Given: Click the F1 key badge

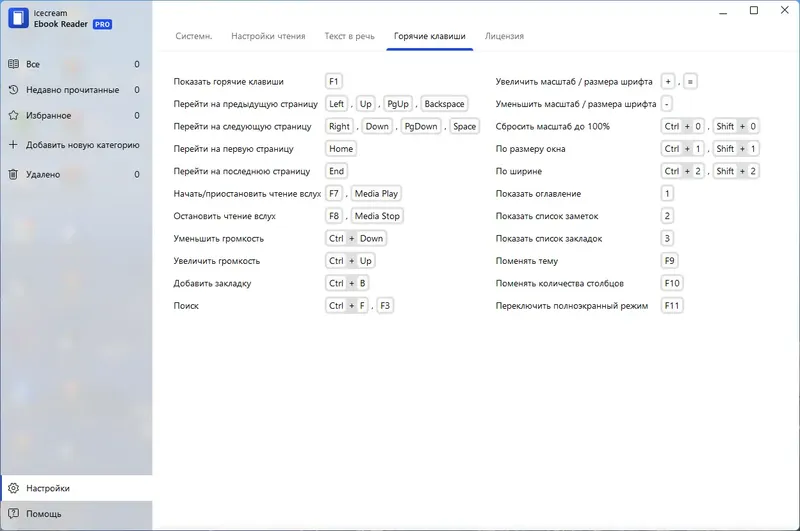Looking at the screenshot, I should (x=334, y=82).
